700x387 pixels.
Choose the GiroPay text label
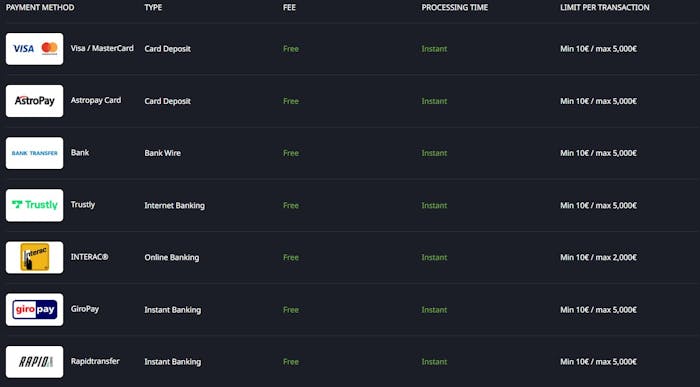[x=85, y=309]
